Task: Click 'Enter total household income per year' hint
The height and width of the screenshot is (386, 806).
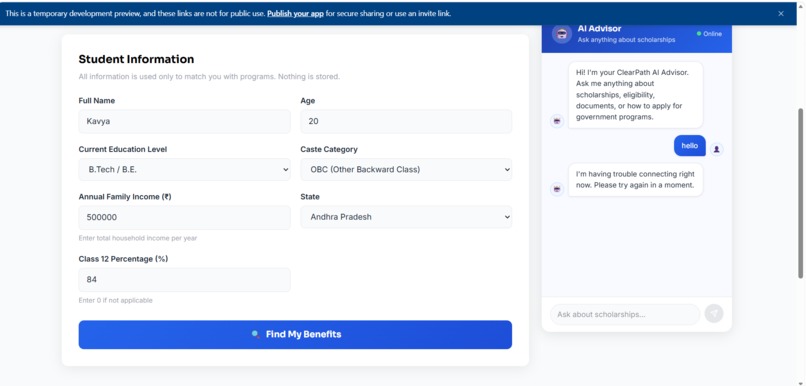Action: [x=138, y=238]
